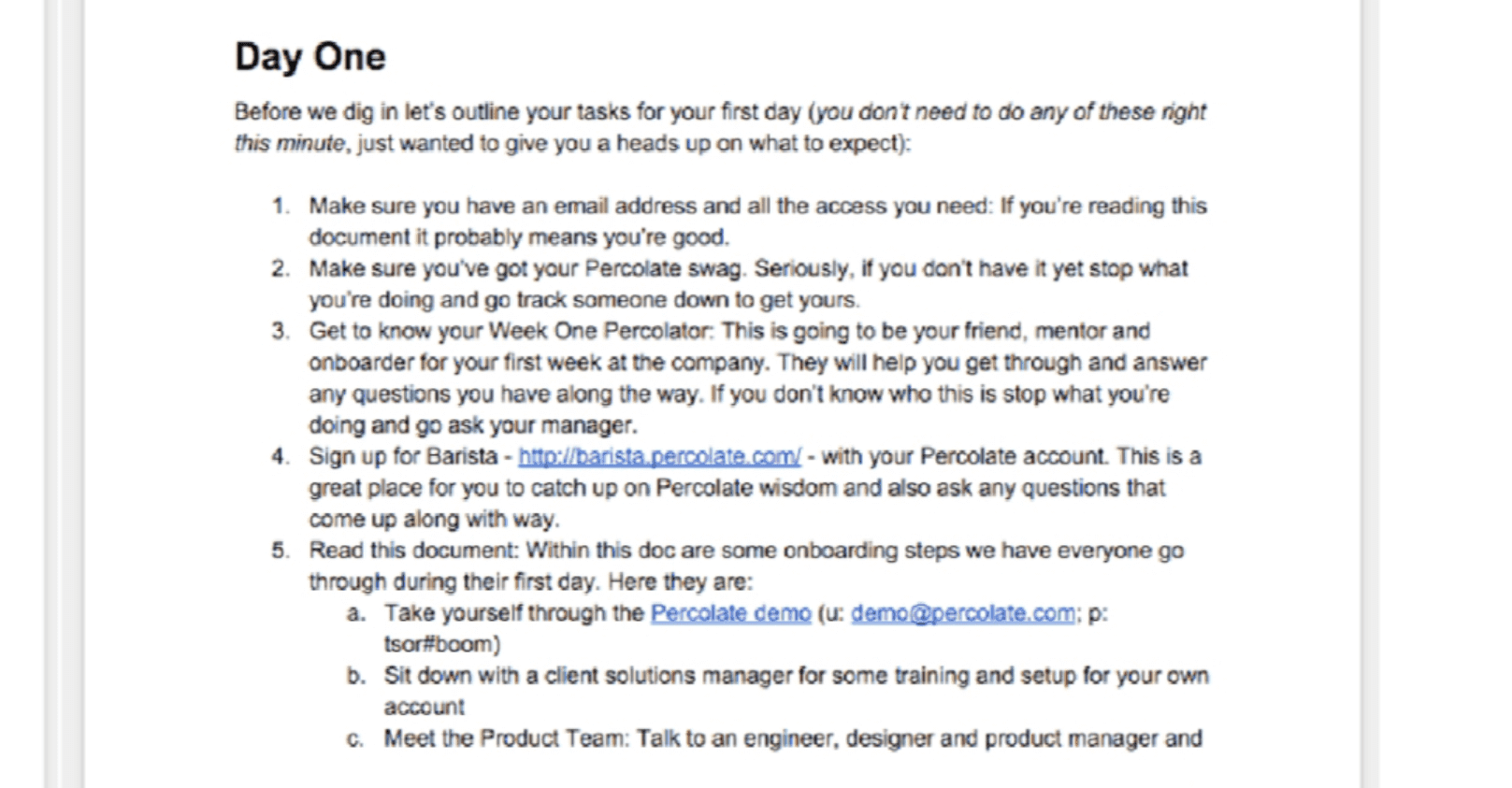The width and height of the screenshot is (1512, 788).
Task: Click the demo@percolate.com email link
Action: [x=962, y=613]
